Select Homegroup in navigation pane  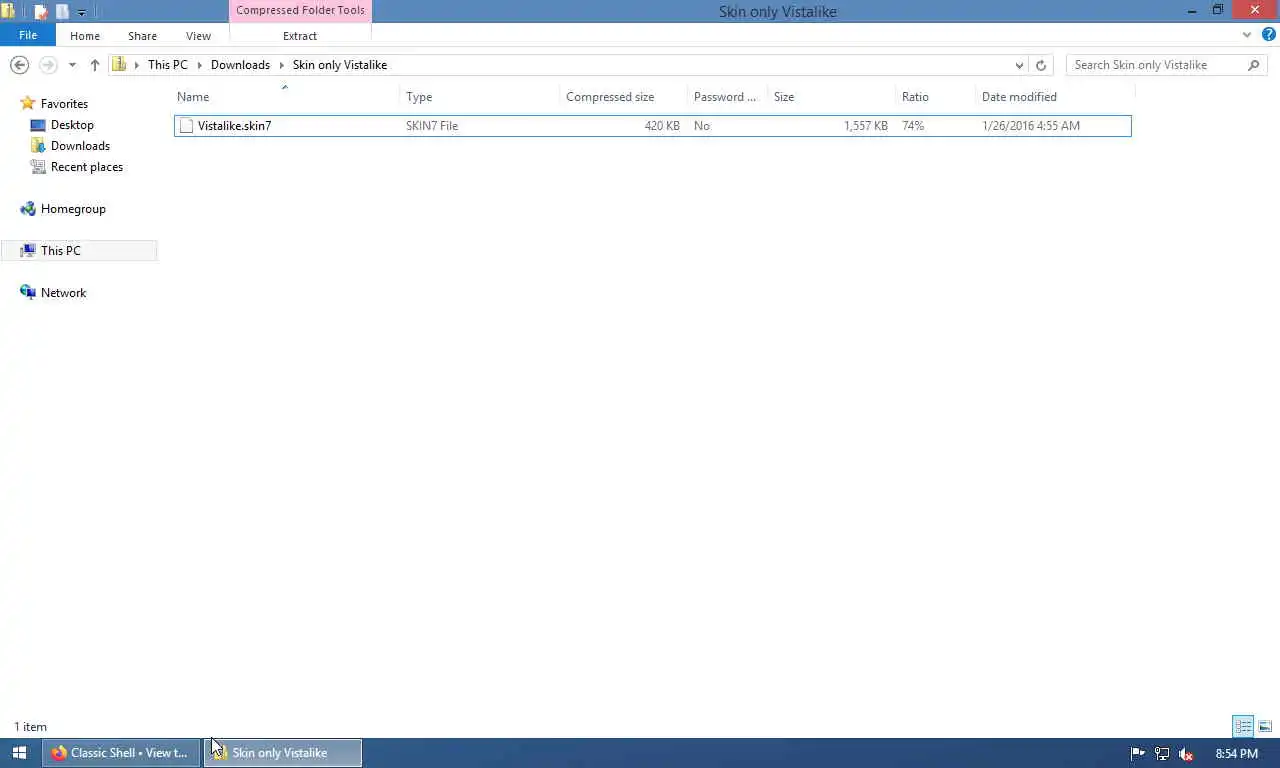(73, 209)
